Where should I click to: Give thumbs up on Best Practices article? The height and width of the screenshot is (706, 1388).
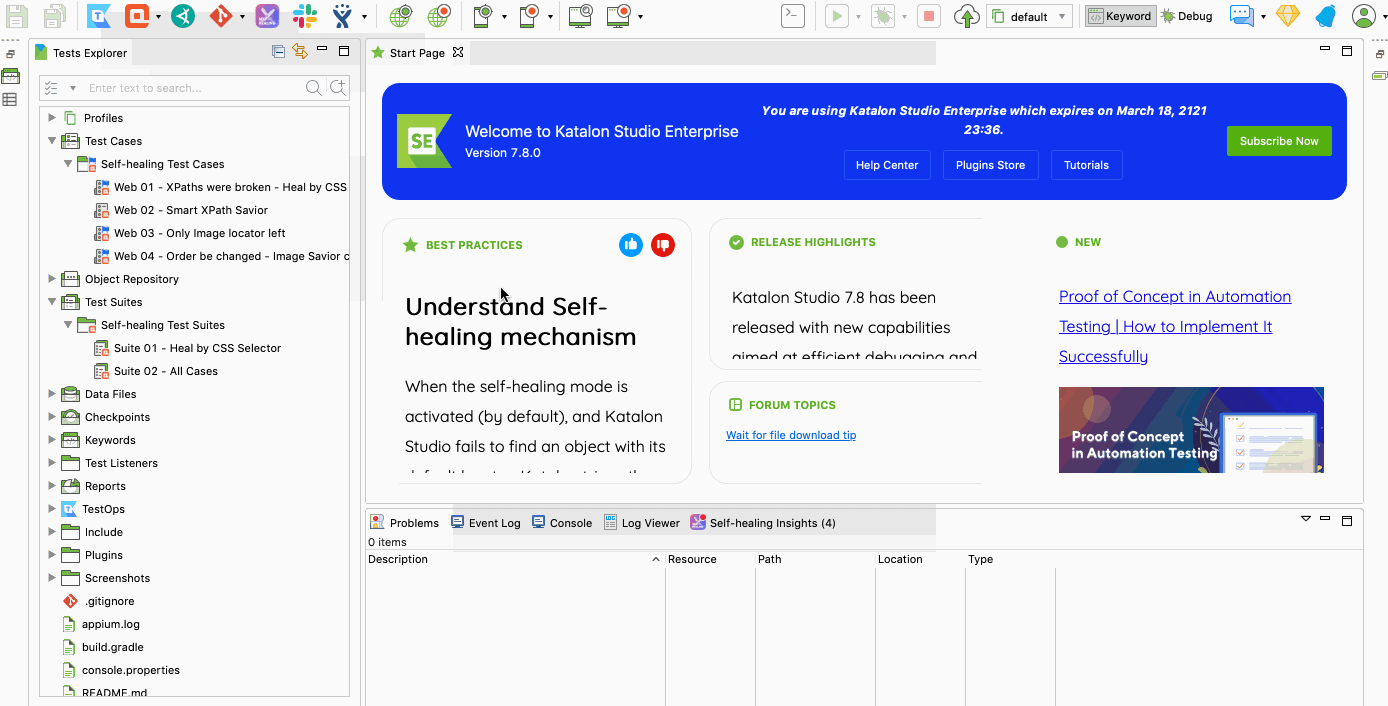tap(630, 244)
